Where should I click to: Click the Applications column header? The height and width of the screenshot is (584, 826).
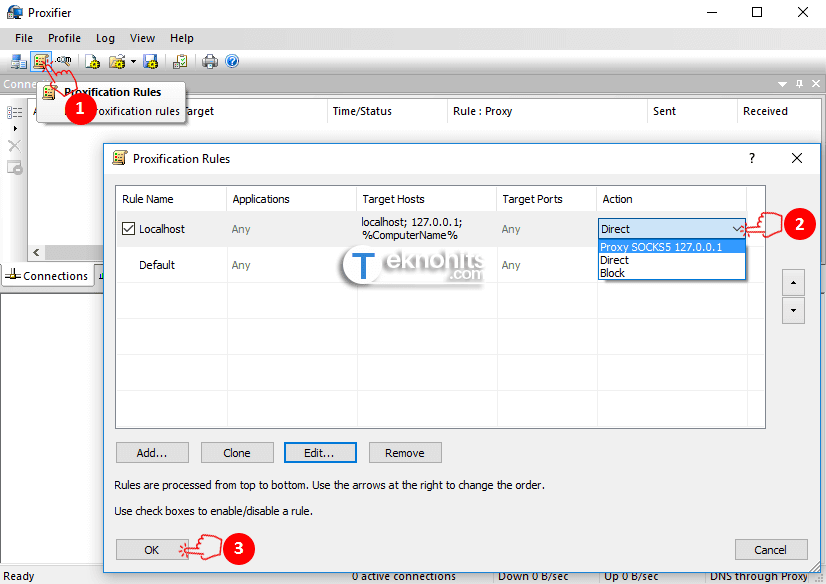coord(291,199)
